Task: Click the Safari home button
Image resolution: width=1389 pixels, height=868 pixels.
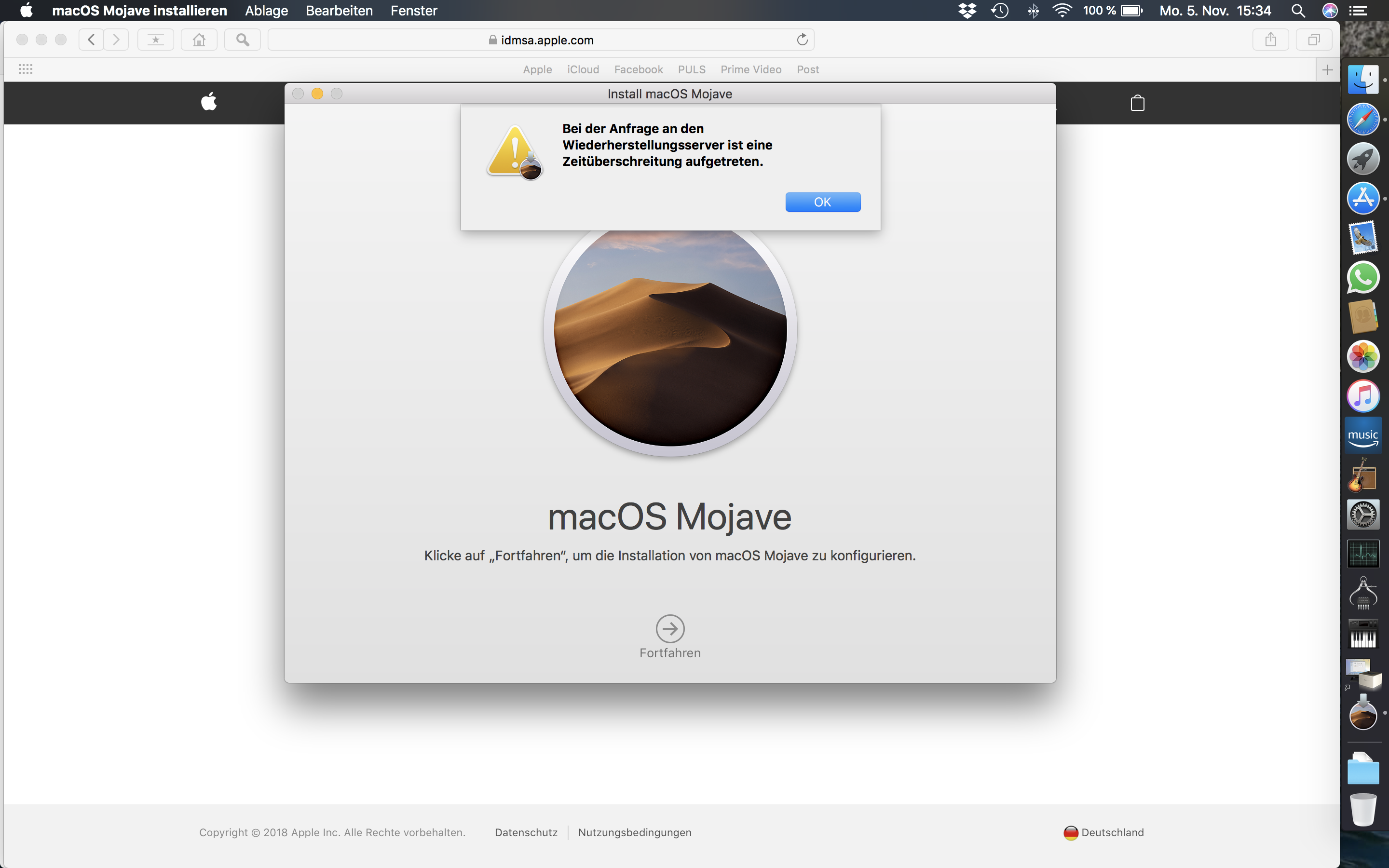Action: 199,40
